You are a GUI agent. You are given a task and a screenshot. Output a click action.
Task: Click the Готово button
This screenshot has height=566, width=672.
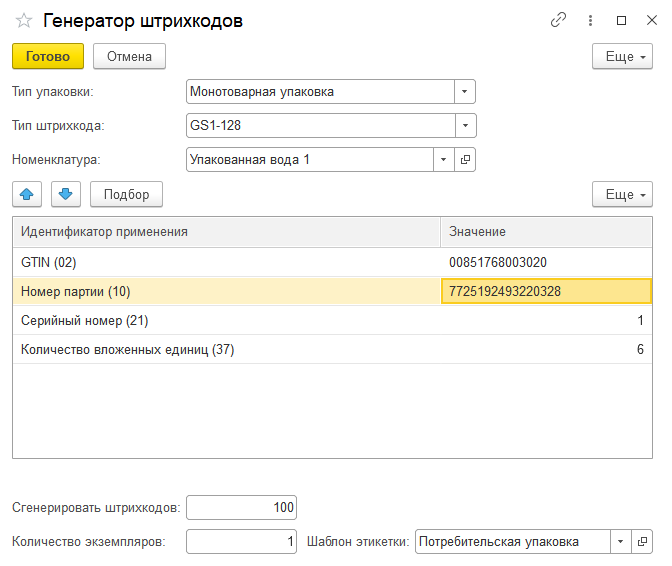[48, 57]
